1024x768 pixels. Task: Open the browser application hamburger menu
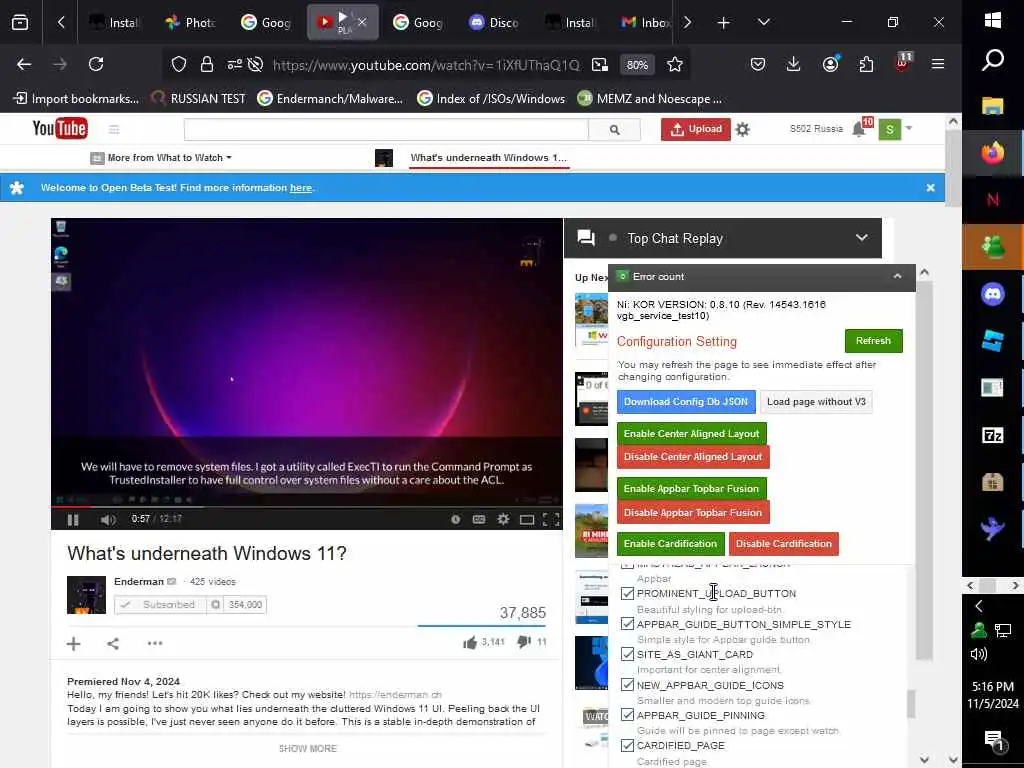point(938,64)
